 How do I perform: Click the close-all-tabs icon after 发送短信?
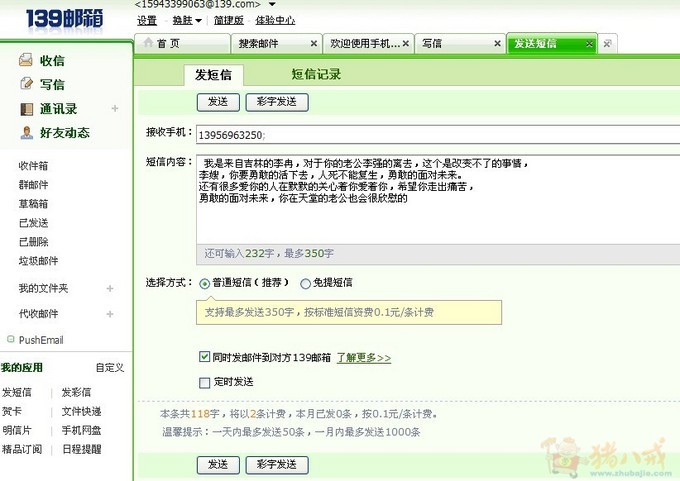click(607, 44)
